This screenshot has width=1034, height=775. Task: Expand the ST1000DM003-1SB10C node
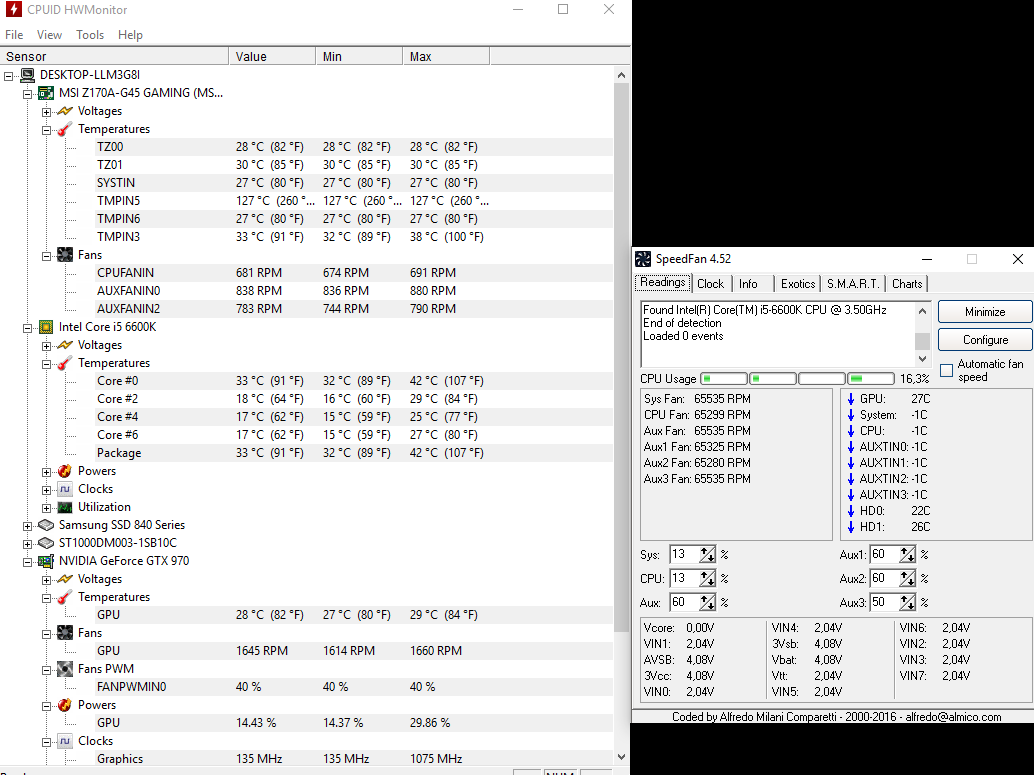[27, 543]
